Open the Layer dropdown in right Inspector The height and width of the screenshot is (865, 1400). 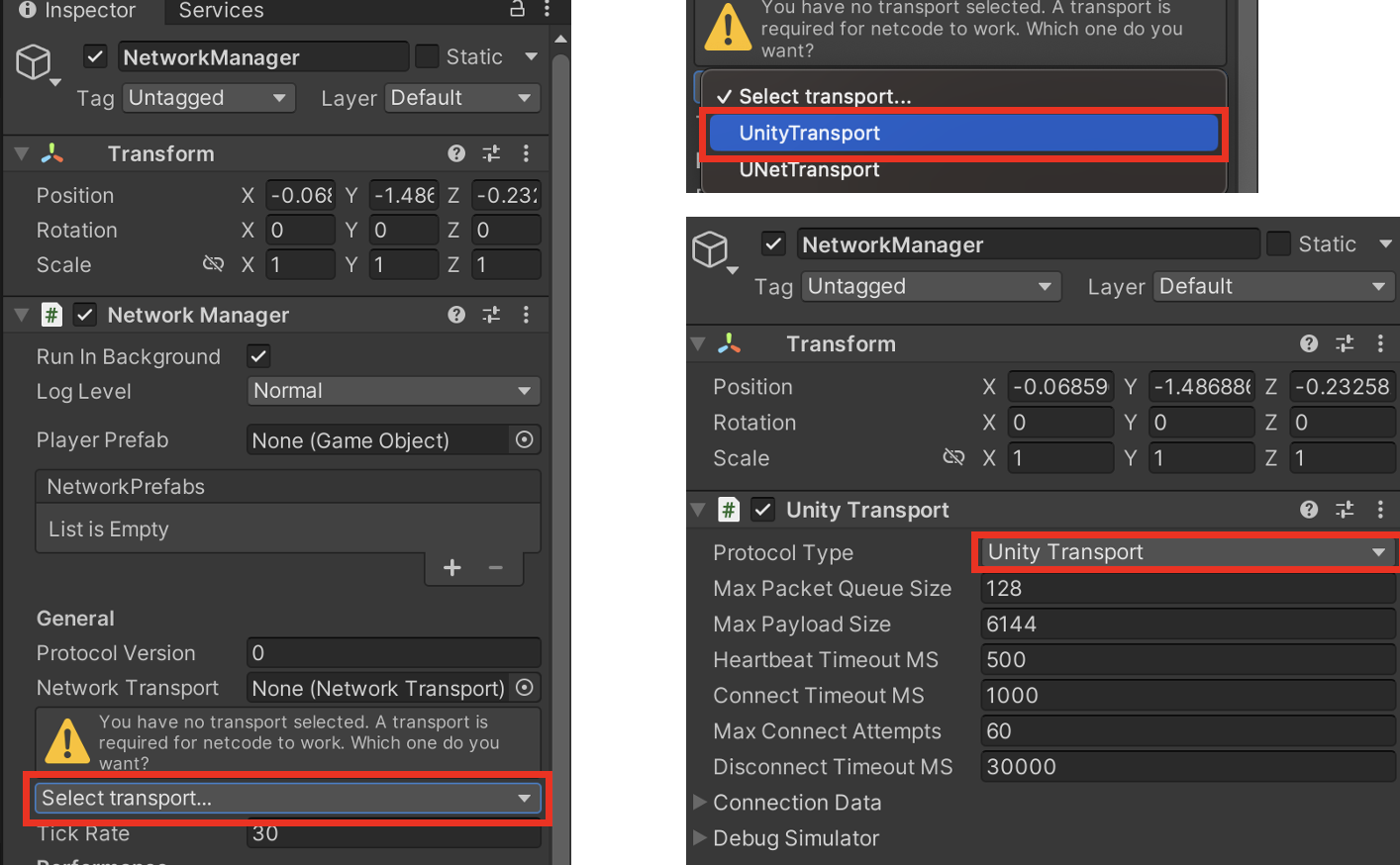[1273, 286]
